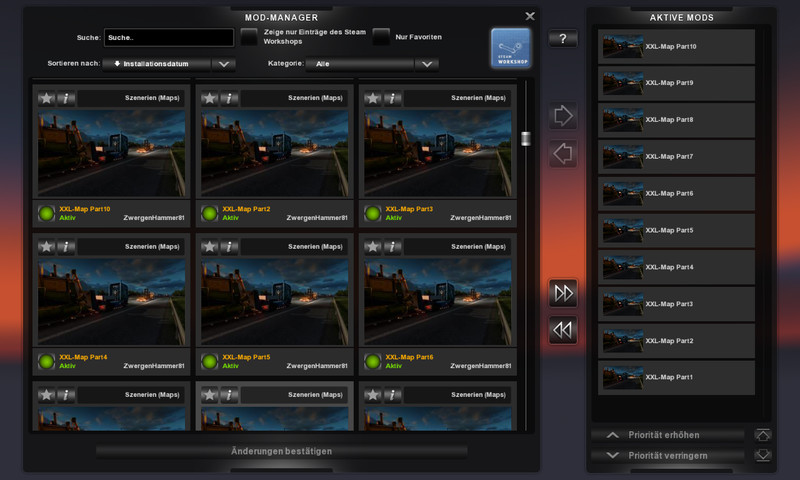Toggle green active indicator of XXL-Map Part10
The height and width of the screenshot is (480, 800).
point(46,213)
